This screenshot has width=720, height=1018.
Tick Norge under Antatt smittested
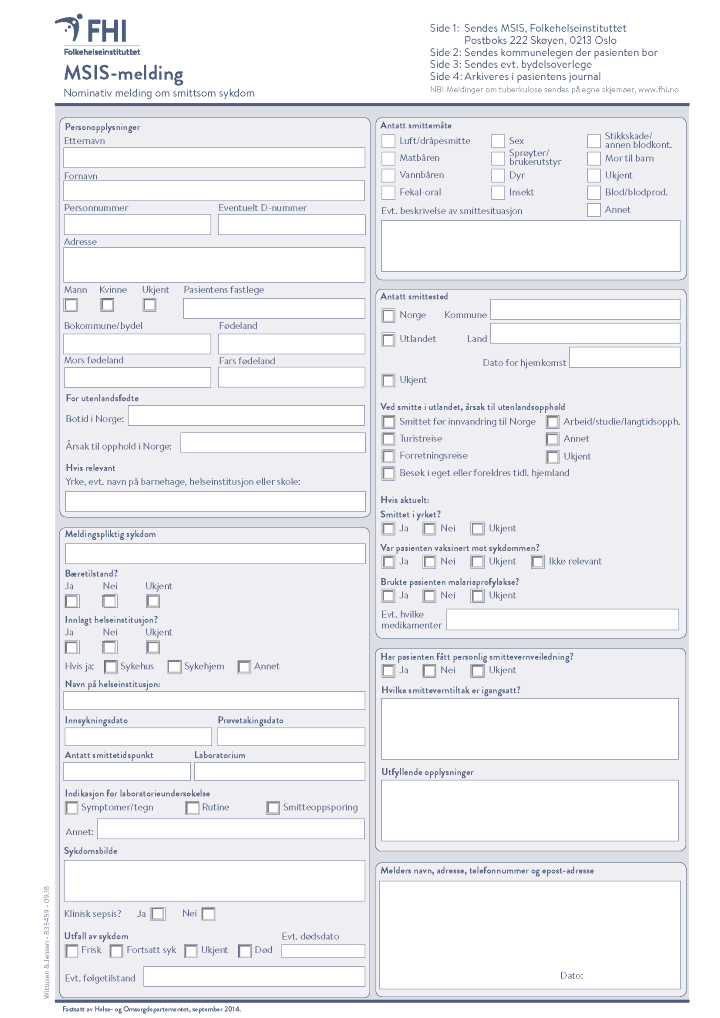coord(388,316)
